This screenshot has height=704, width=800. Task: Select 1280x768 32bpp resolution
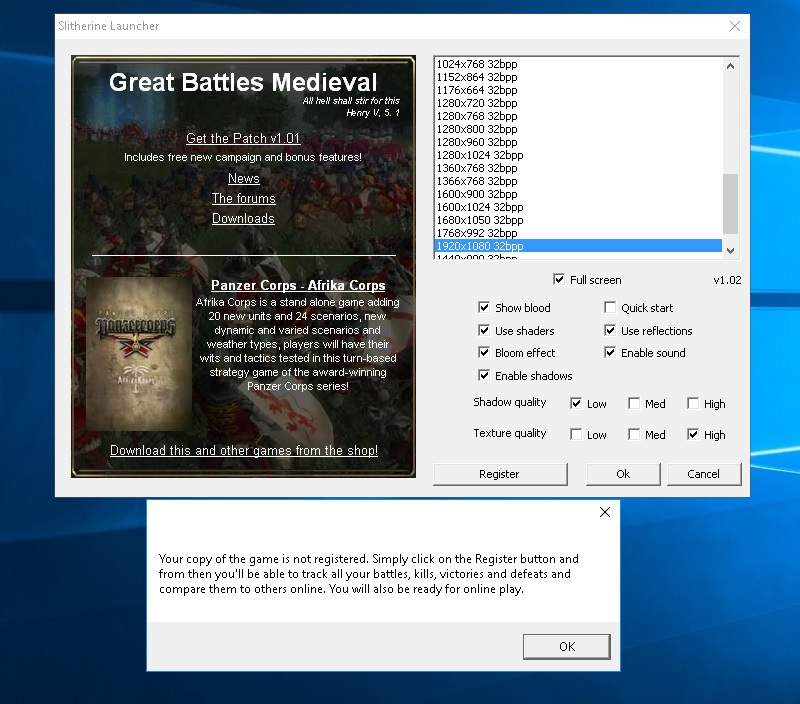[x=578, y=116]
